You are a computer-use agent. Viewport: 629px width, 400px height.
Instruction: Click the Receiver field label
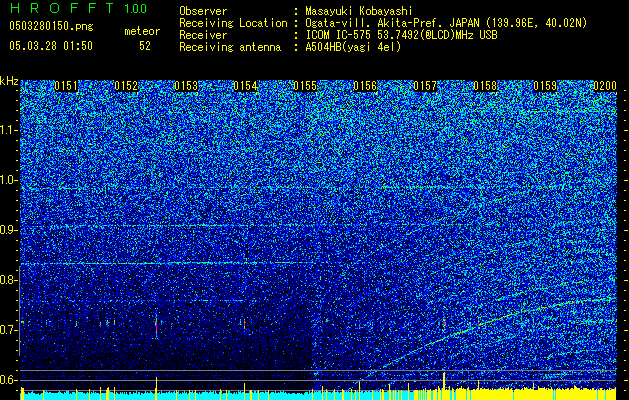tap(203, 35)
